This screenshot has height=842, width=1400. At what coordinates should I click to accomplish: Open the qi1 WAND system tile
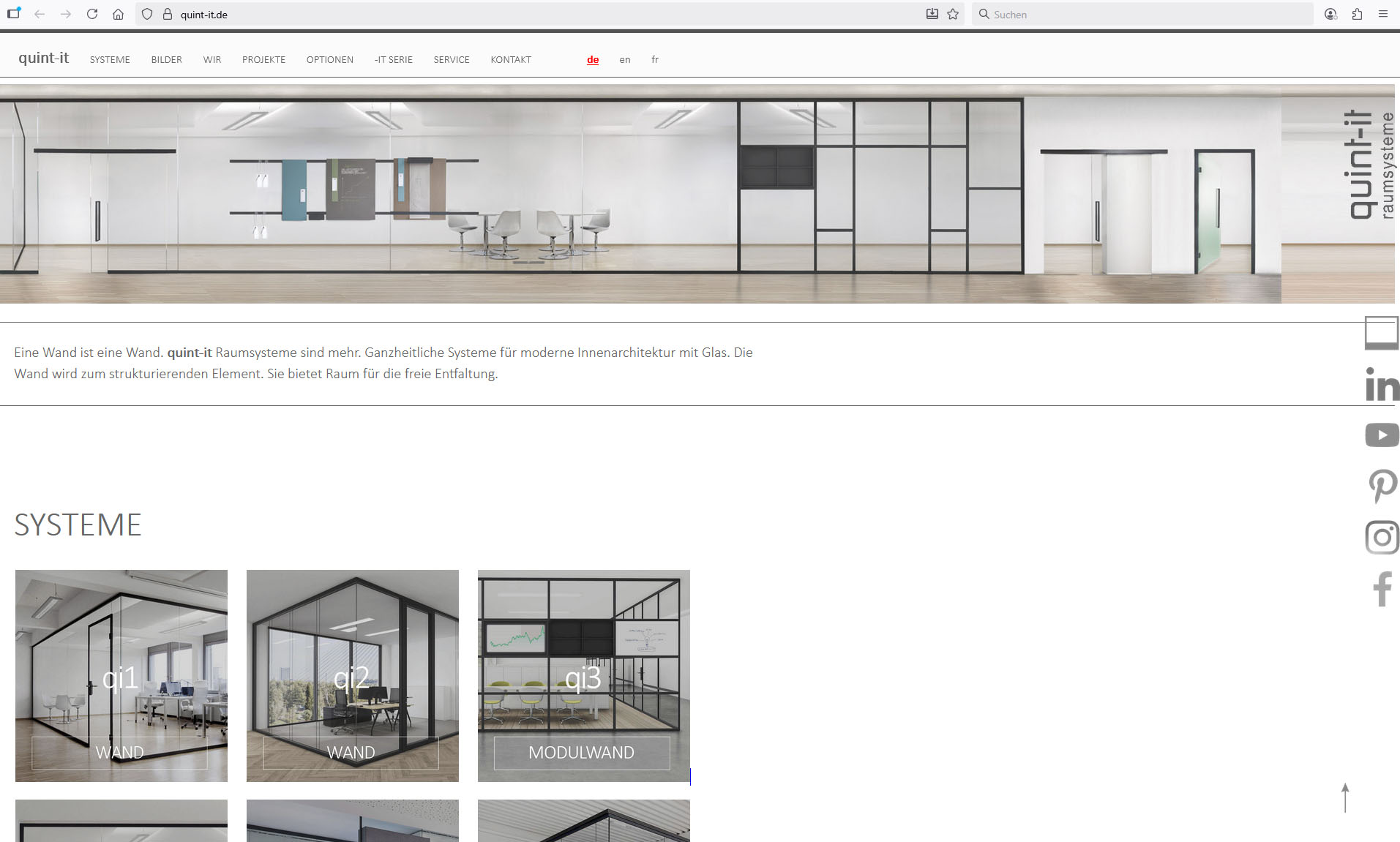[x=121, y=675]
